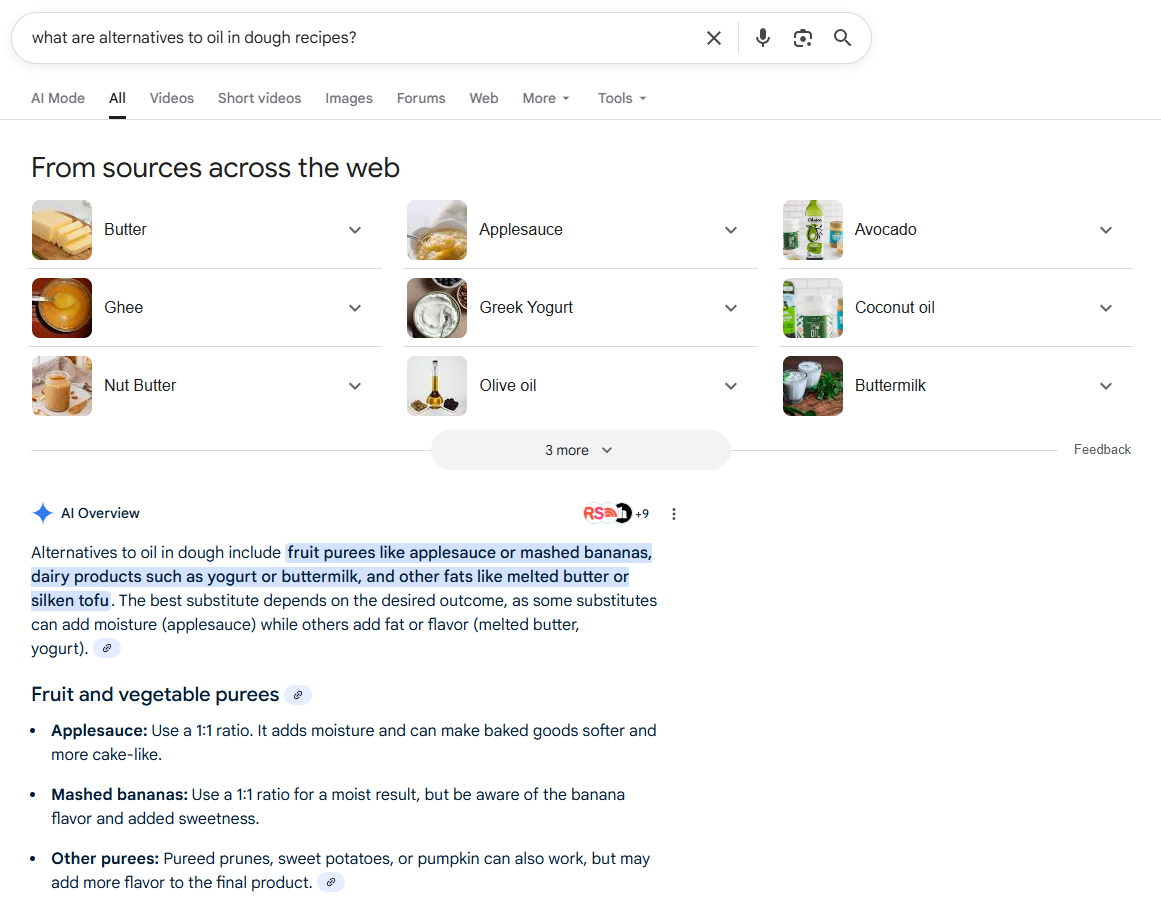
Task: Click the Buttermilk thumbnail image
Action: point(812,386)
